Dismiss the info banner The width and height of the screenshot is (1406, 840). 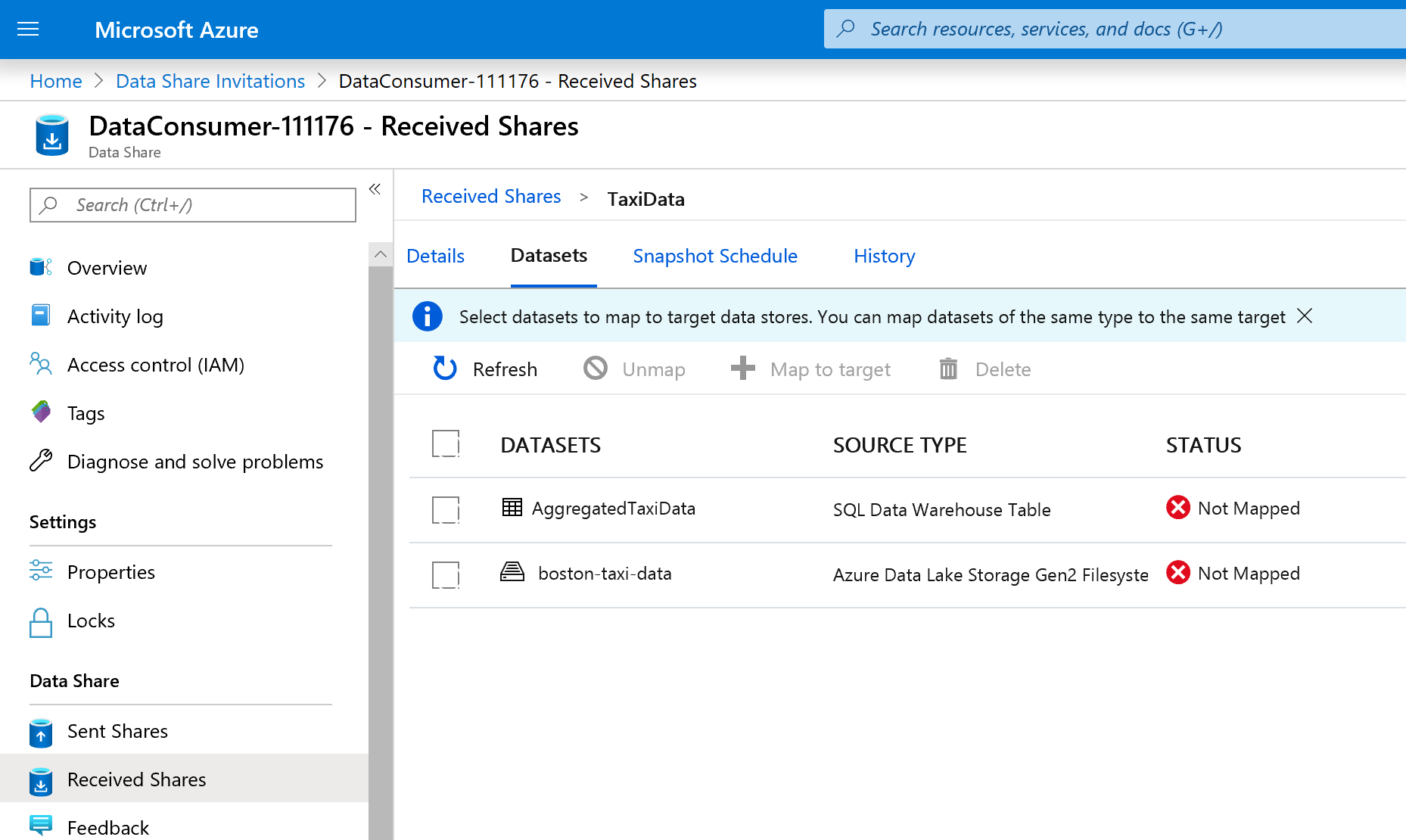[x=1305, y=316]
